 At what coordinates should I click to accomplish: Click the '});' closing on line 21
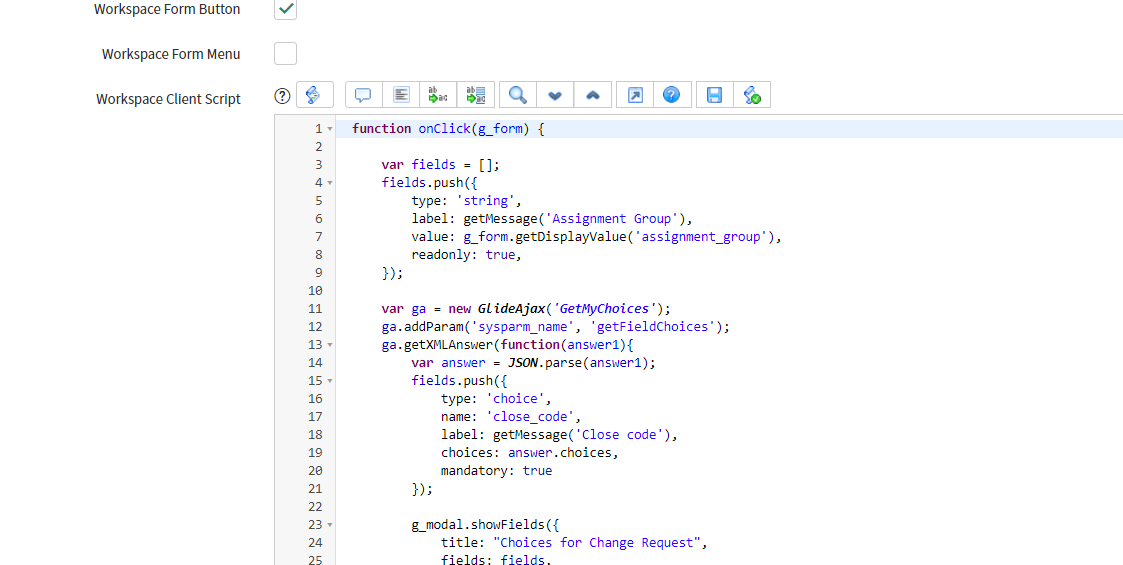pyautogui.click(x=422, y=489)
